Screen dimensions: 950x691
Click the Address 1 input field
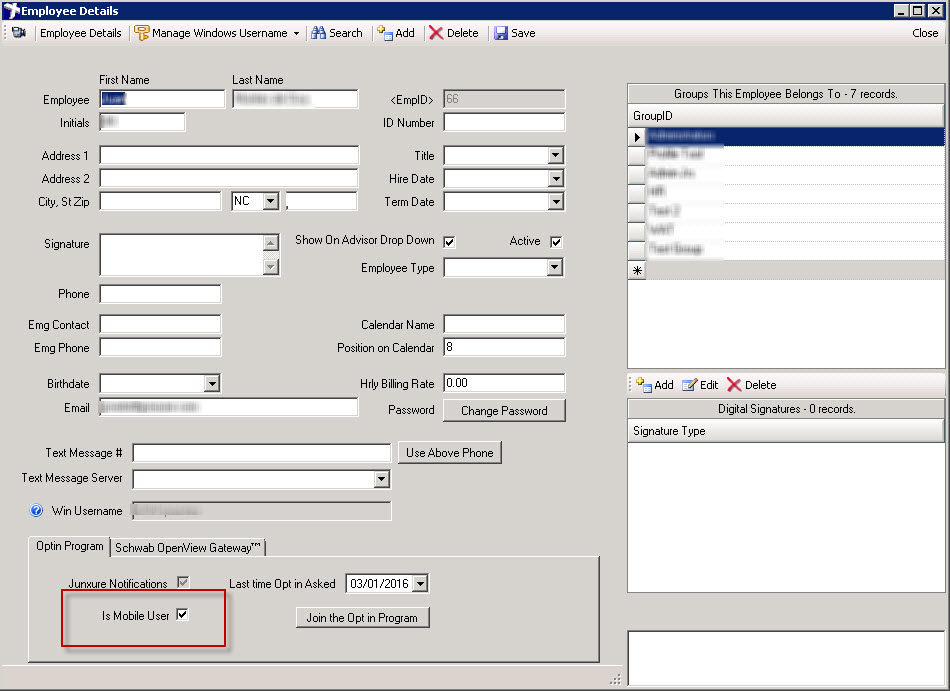click(x=229, y=156)
